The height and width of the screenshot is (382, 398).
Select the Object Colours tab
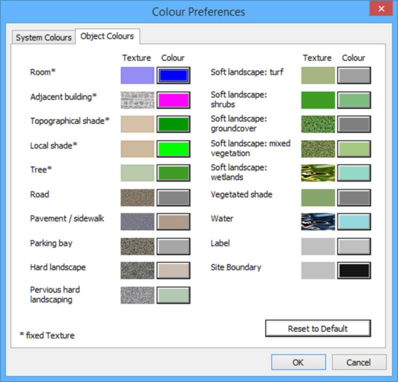(x=107, y=36)
